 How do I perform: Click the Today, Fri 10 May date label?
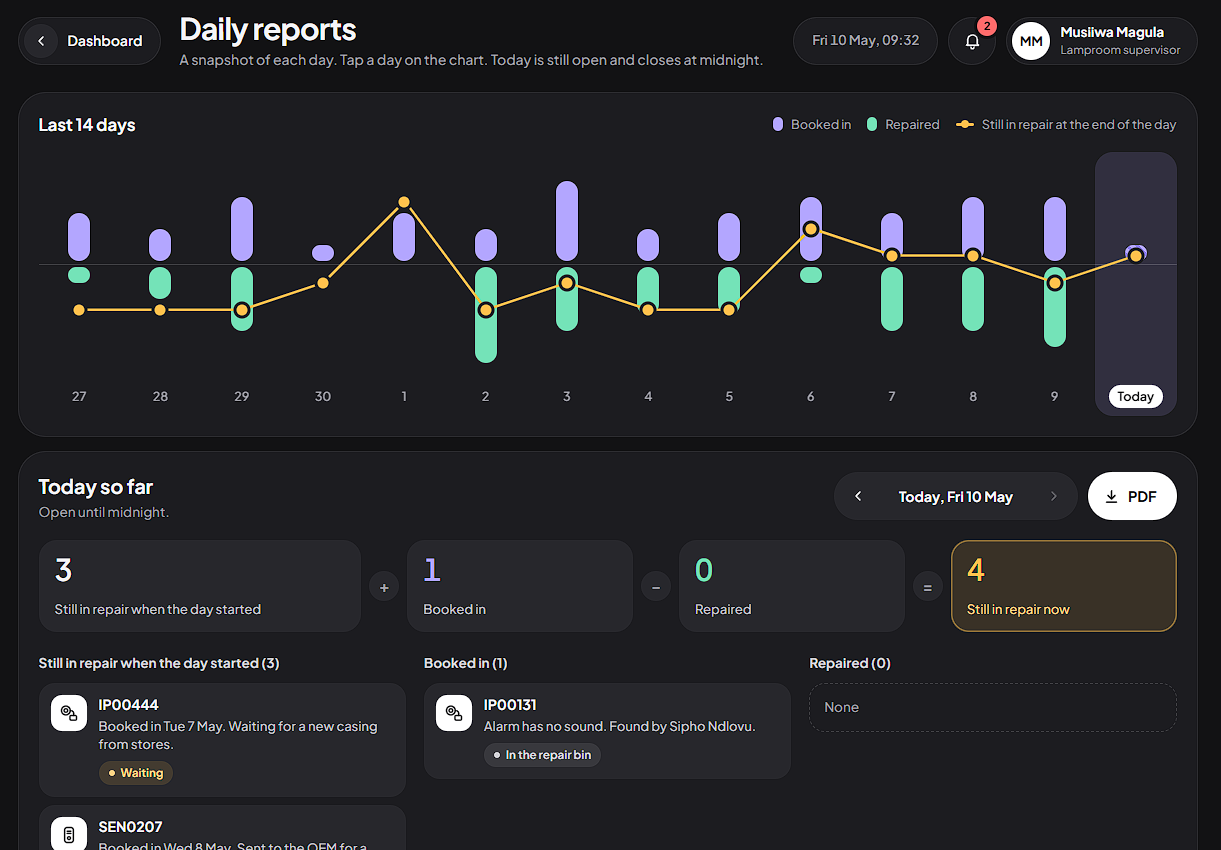point(955,496)
